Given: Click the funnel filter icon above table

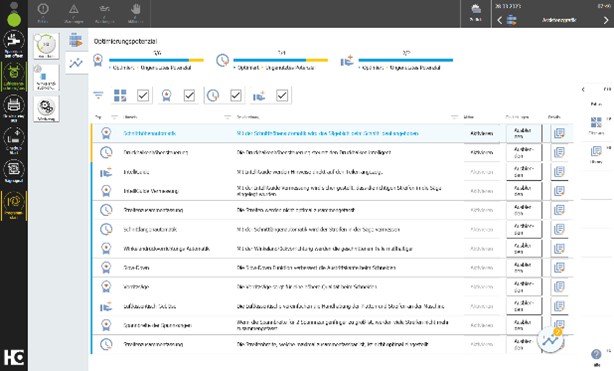Looking at the screenshot, I should click(98, 95).
